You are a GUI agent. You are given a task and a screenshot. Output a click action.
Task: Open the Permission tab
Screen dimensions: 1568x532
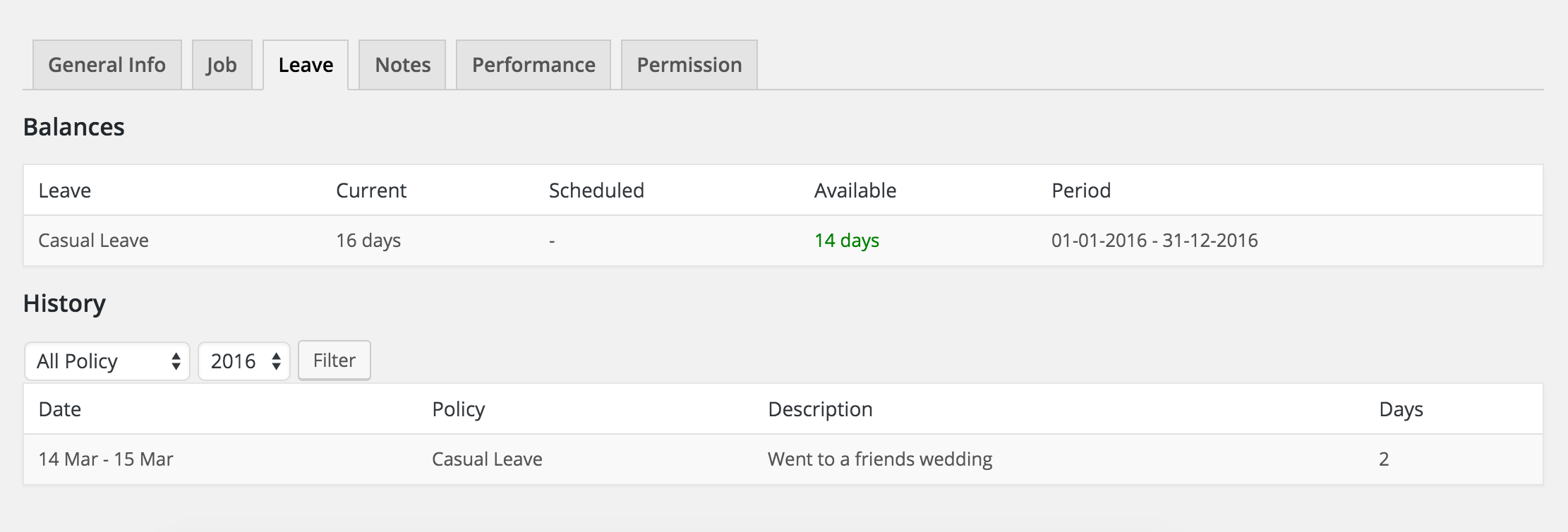click(689, 65)
